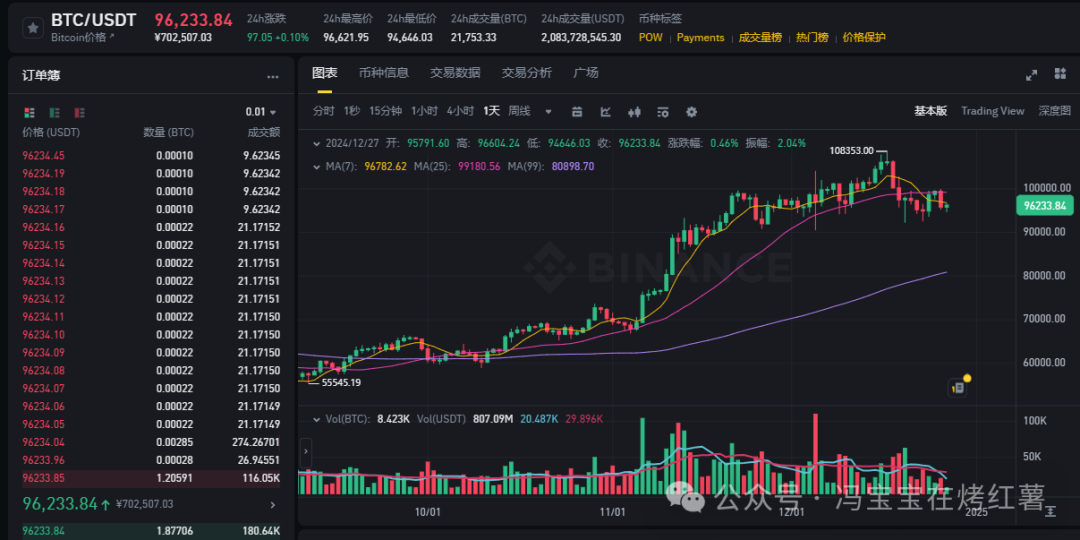Open the 热门榜 tag
1080x540 pixels.
point(812,37)
